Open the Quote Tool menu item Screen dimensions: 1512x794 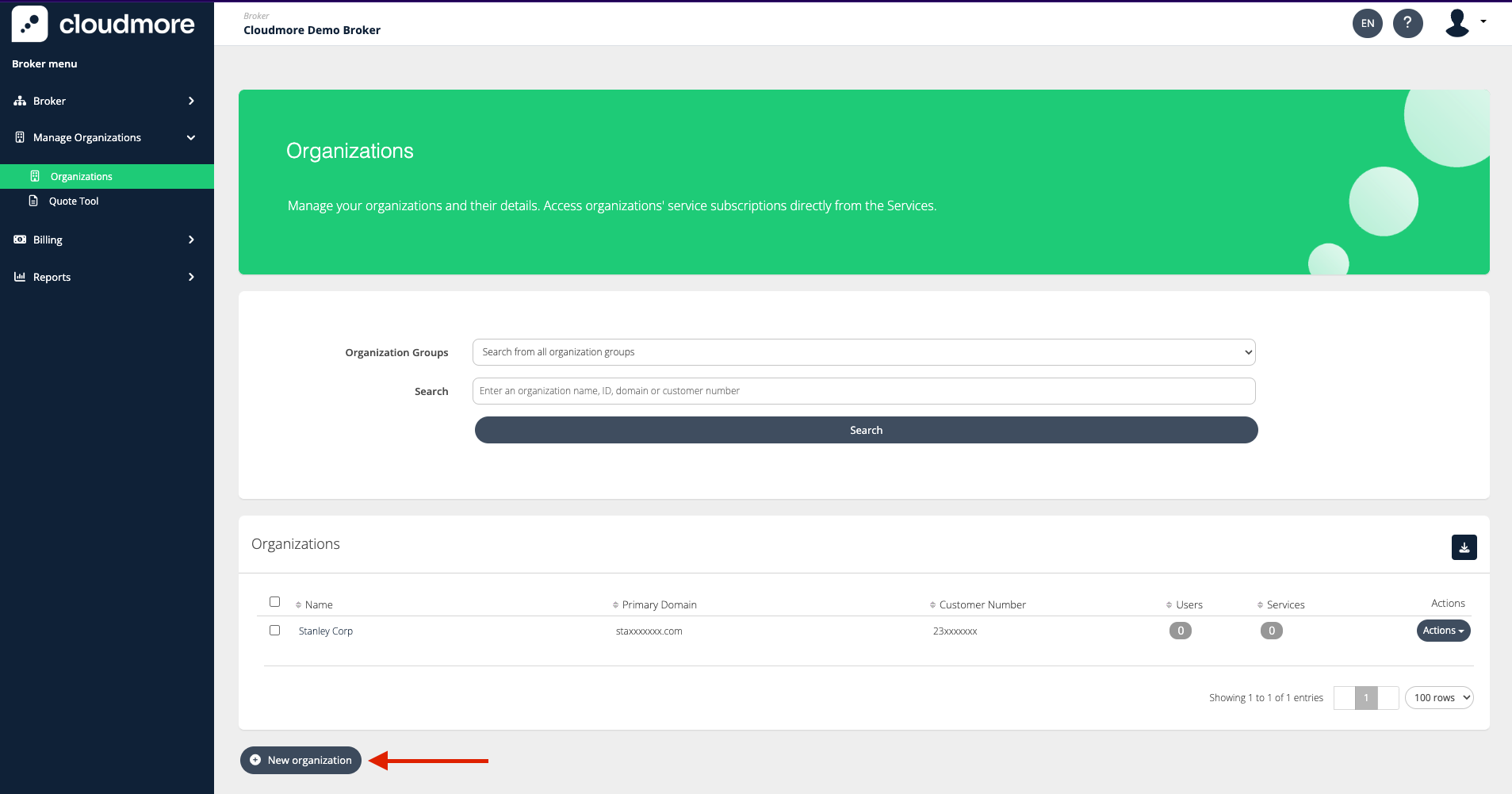click(x=74, y=201)
